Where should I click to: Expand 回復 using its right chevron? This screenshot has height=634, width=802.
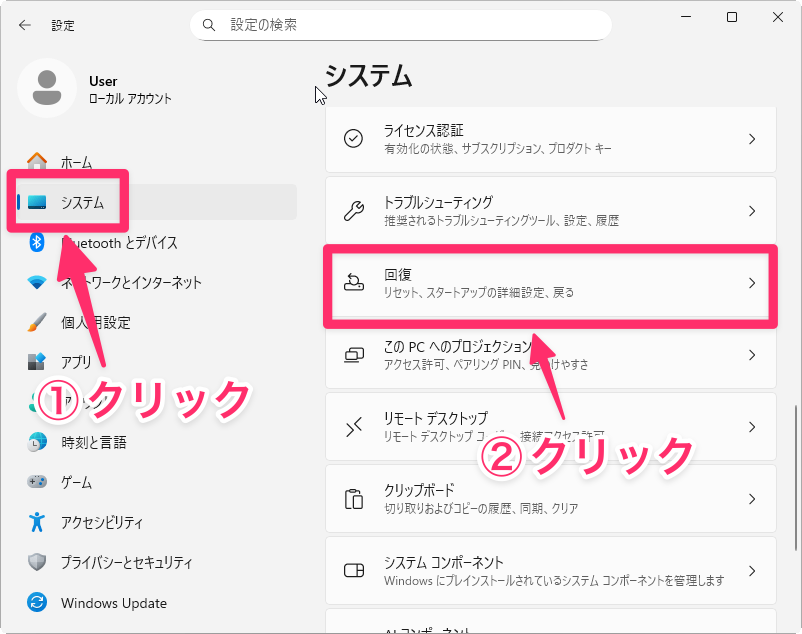click(x=752, y=283)
